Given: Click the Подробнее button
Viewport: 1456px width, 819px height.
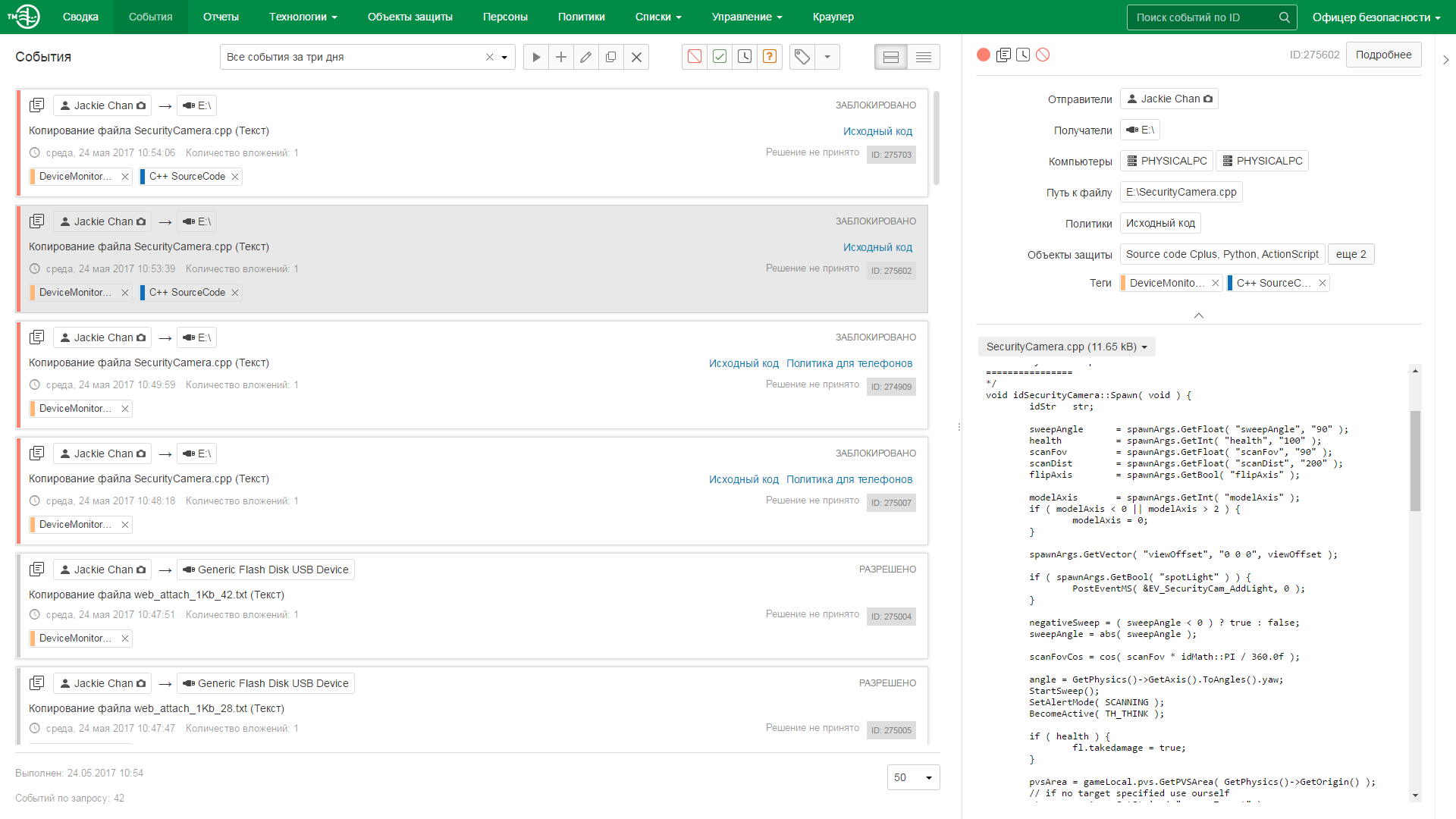Looking at the screenshot, I should pos(1383,55).
